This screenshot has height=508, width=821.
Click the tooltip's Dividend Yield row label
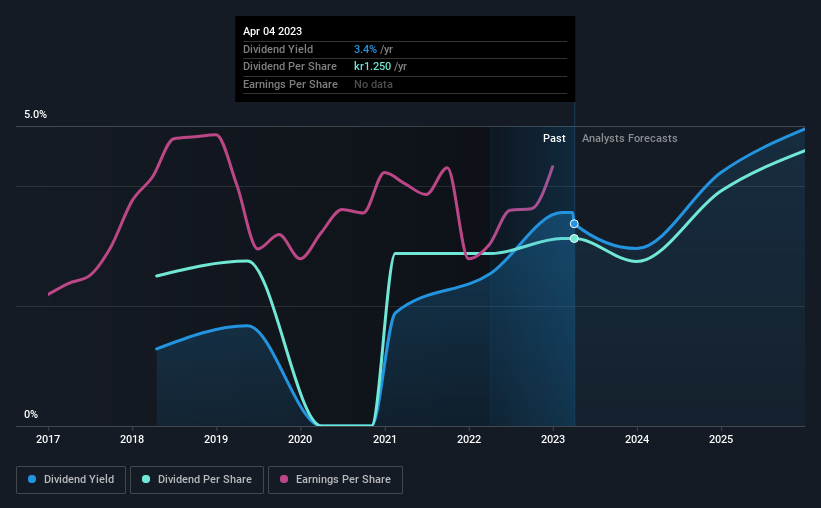278,49
